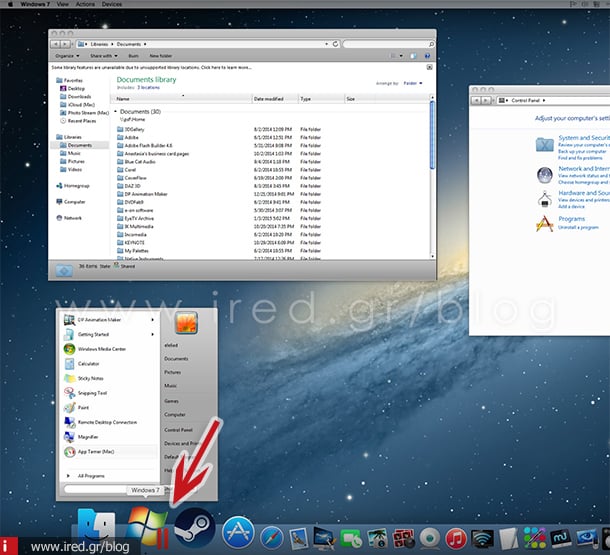Select Computer in Start menu right column
610x555 pixels.
[x=175, y=415]
